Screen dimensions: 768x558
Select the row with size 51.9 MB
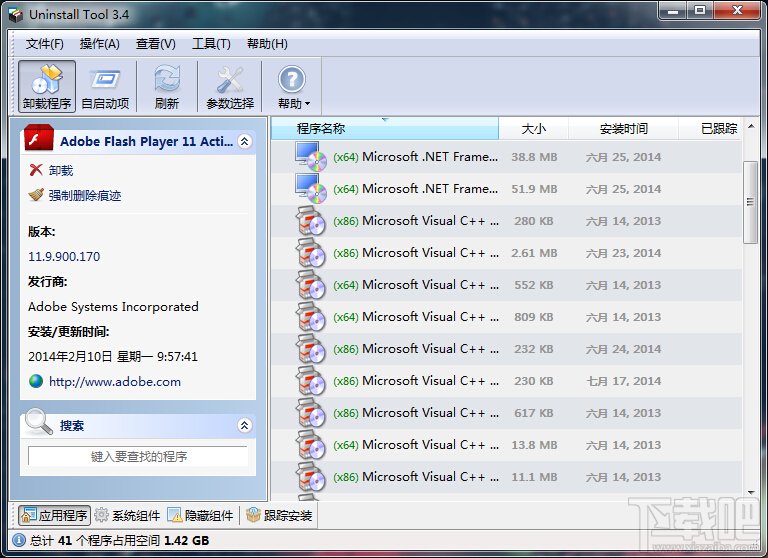coord(506,189)
